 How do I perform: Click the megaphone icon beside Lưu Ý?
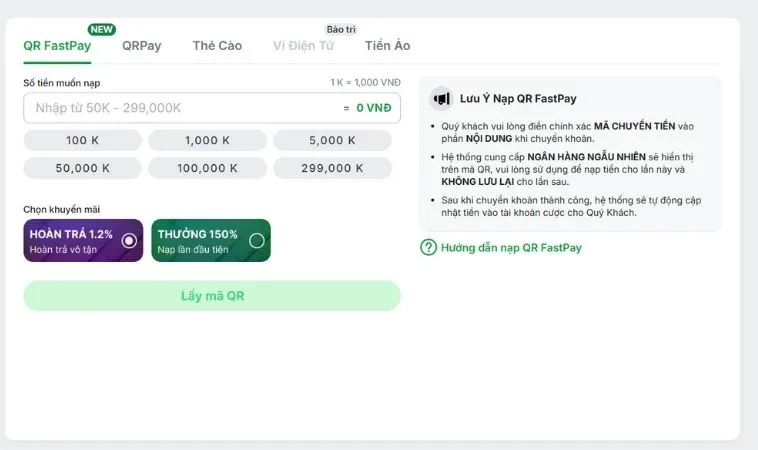(441, 99)
